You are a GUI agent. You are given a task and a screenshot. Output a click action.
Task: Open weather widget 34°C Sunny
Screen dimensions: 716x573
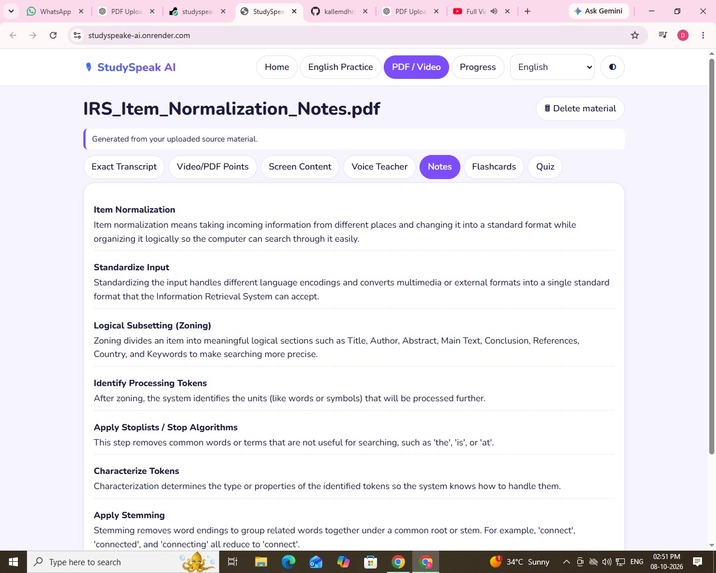pyautogui.click(x=520, y=562)
